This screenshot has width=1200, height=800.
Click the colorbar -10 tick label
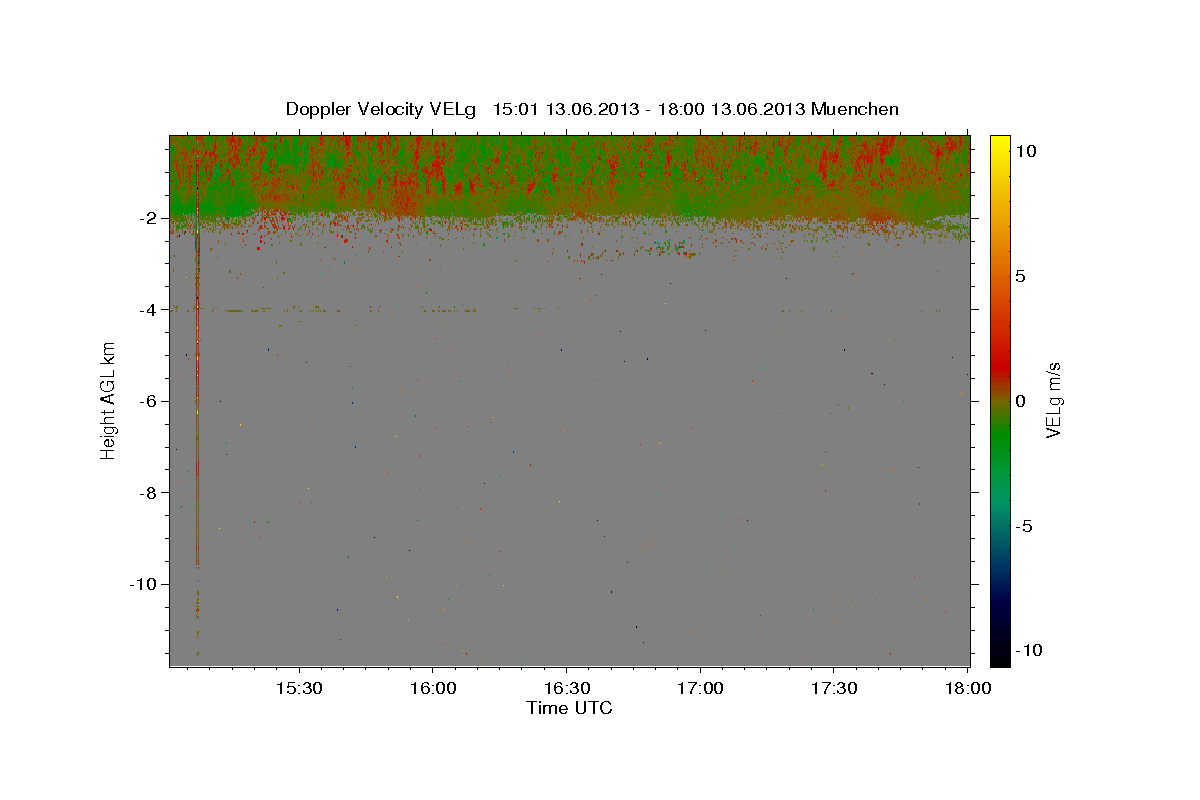(1028, 651)
